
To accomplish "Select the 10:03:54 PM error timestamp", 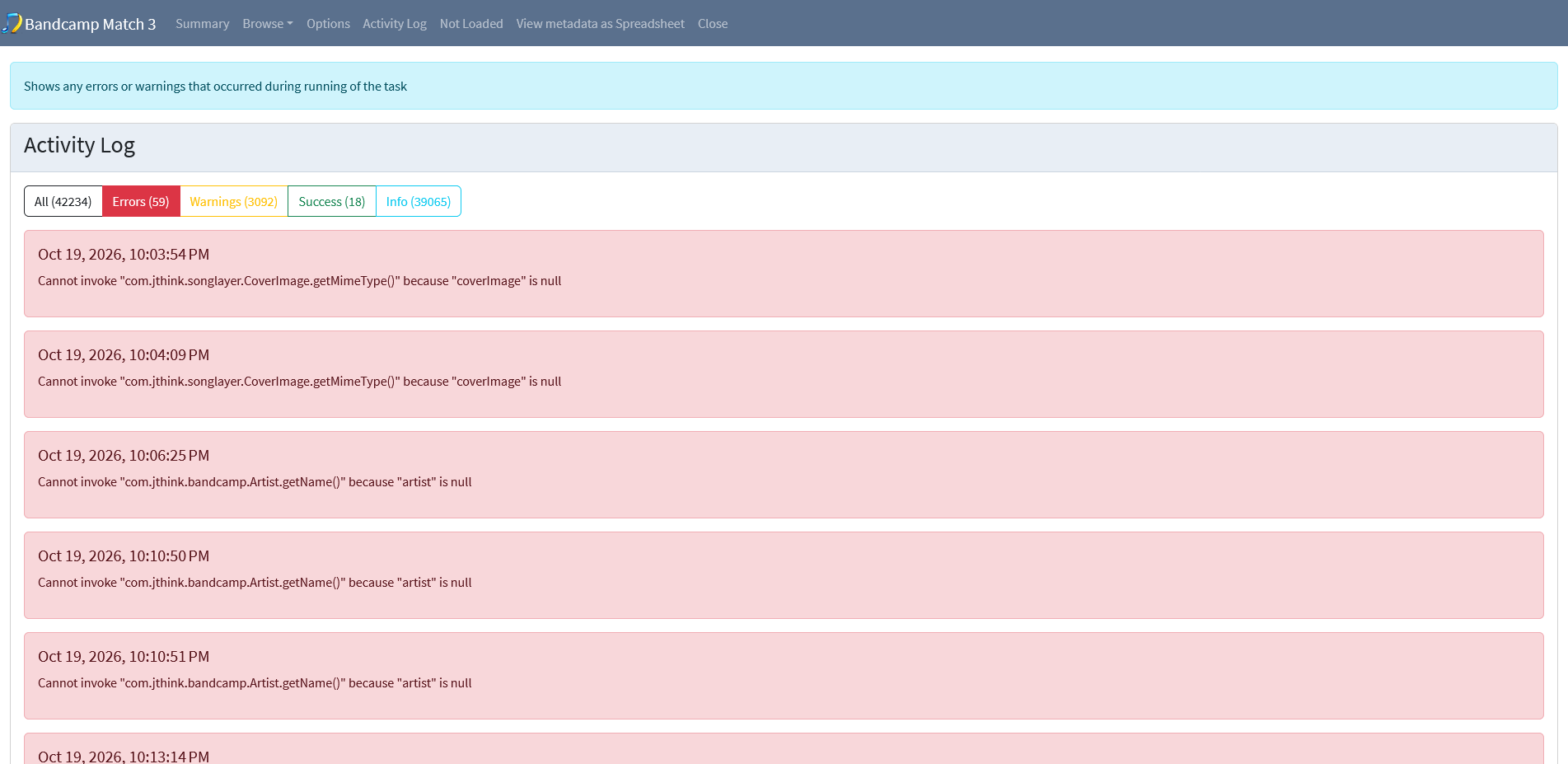I will (x=124, y=255).
